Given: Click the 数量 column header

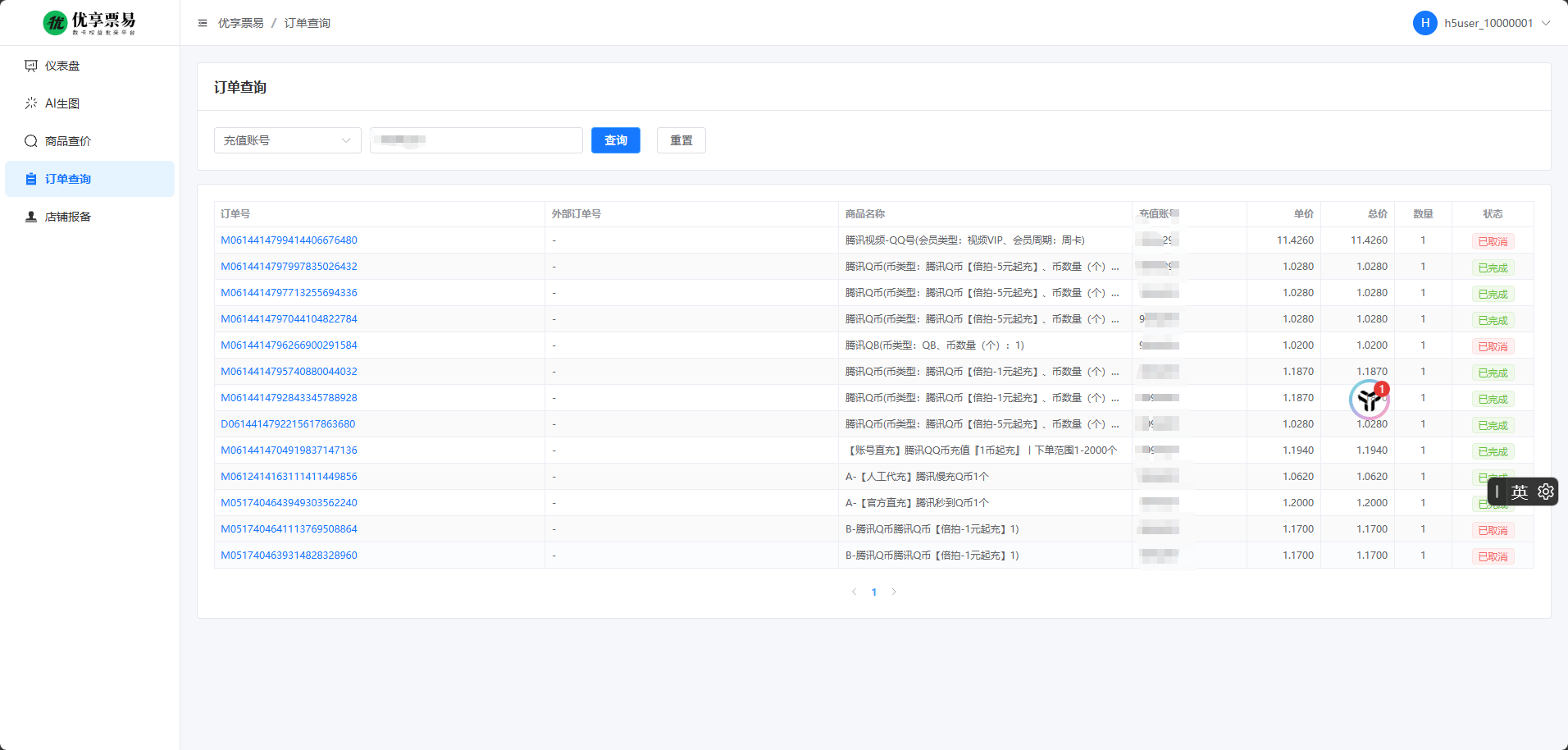Looking at the screenshot, I should click(1423, 214).
